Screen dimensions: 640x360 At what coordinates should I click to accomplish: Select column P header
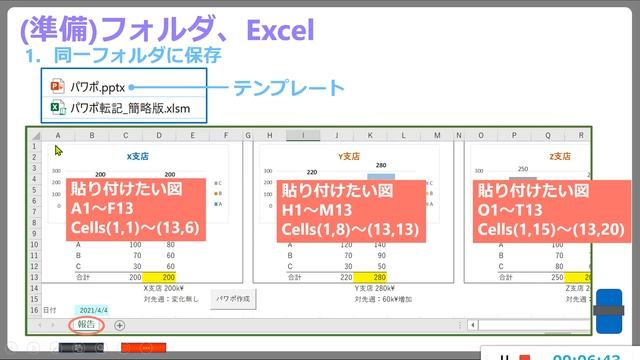point(514,136)
